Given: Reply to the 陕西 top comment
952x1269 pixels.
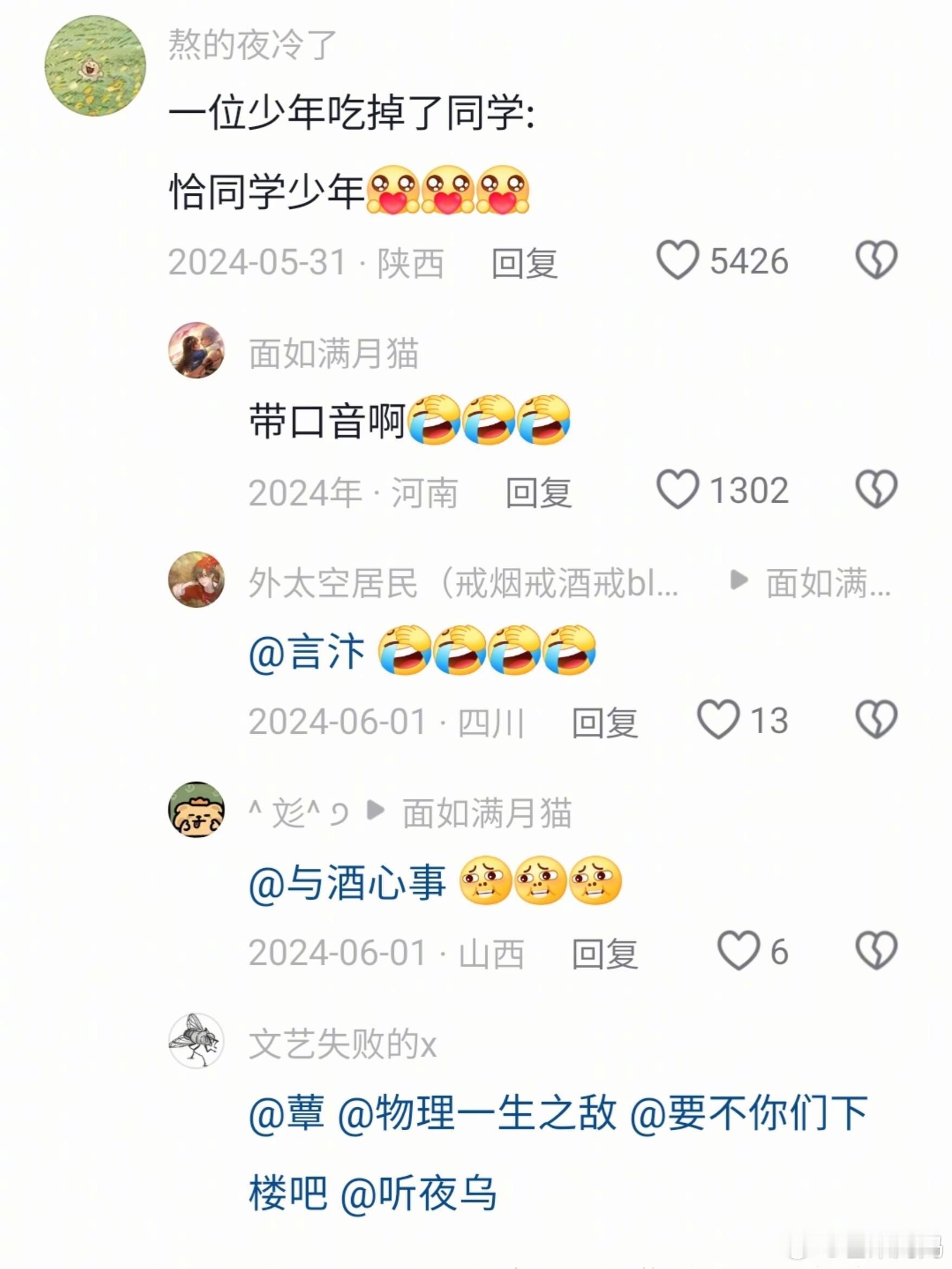Looking at the screenshot, I should click(525, 263).
